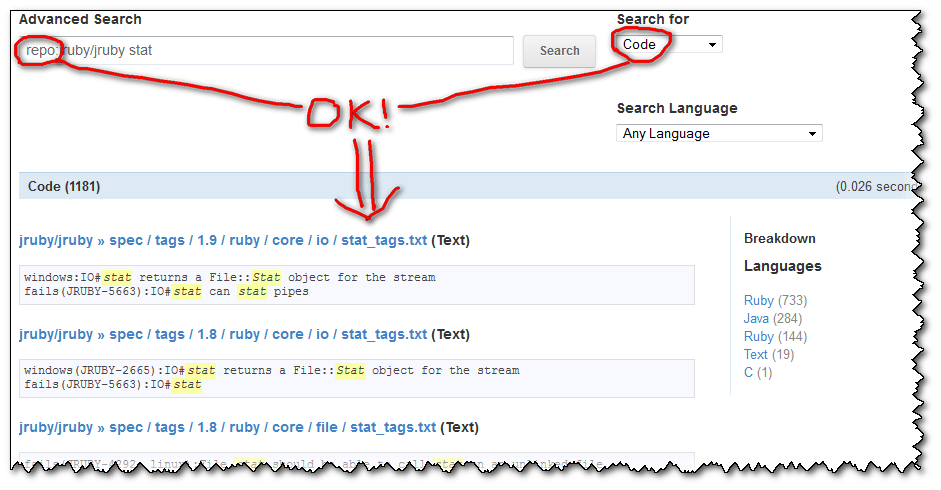Click snippet line 'fails(JRUBY-5663):IO#stat can stat pipes'
Viewport: 941px width, 490px height.
tap(166, 291)
